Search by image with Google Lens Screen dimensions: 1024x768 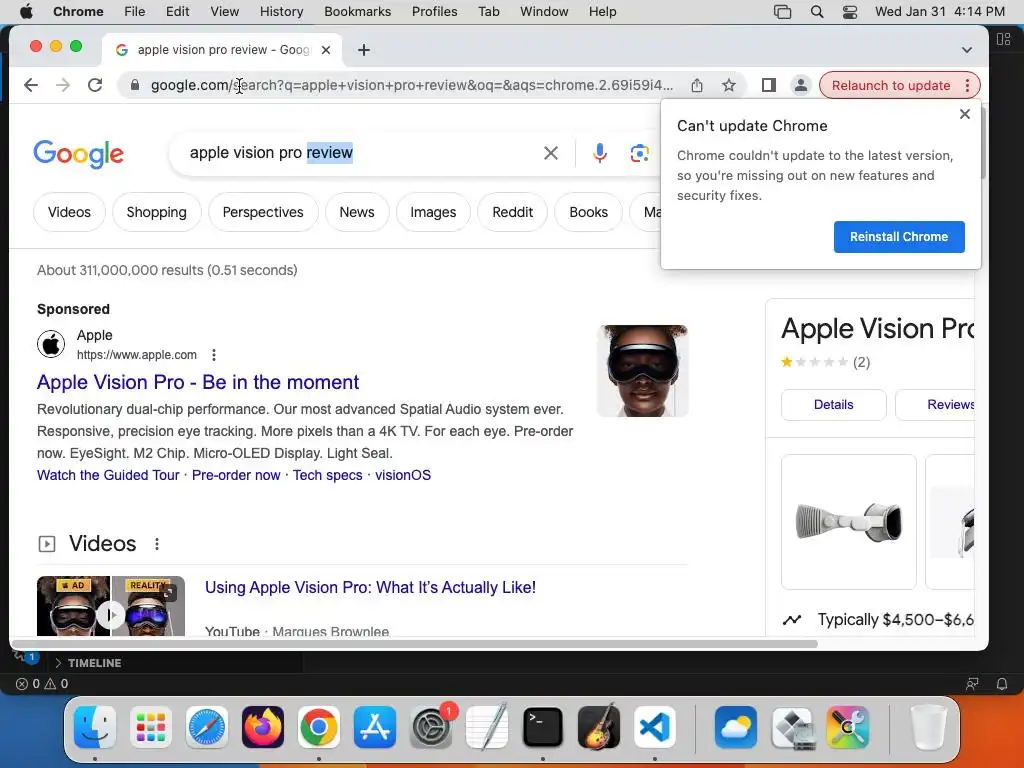639,153
